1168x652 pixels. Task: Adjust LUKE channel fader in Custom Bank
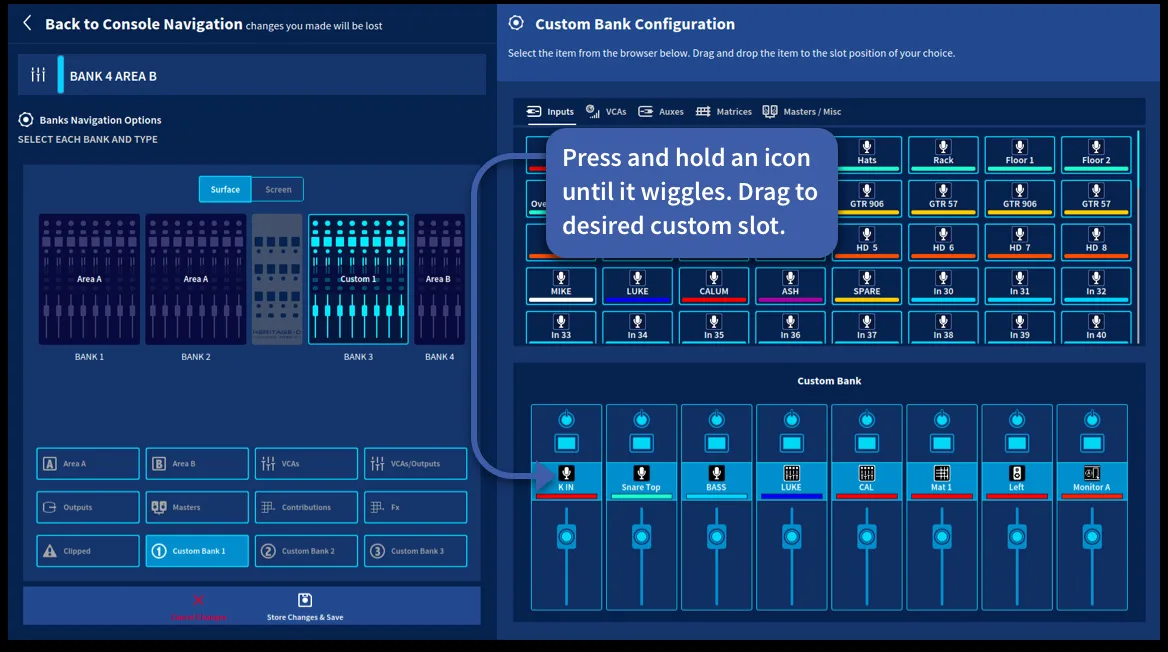tap(791, 537)
